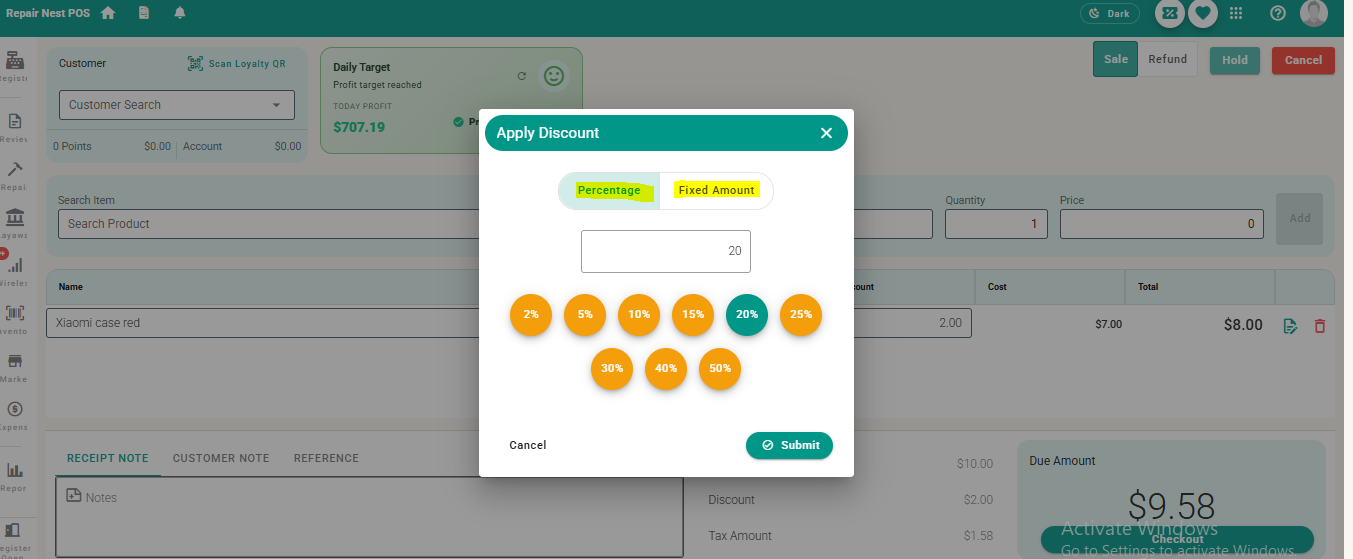Image resolution: width=1353 pixels, height=559 pixels.
Task: Click the Hold button
Action: tap(1235, 60)
